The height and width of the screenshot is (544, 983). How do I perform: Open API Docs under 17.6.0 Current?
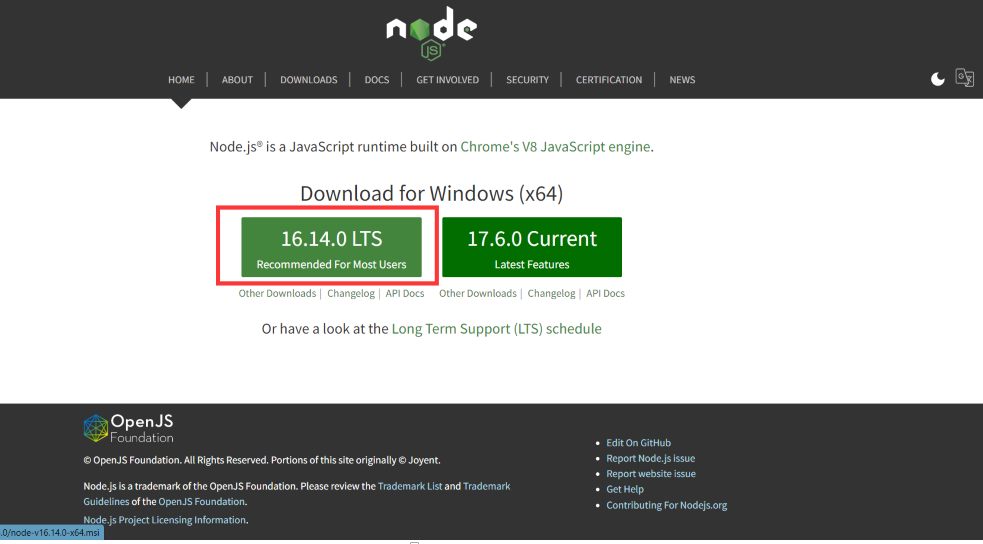point(605,293)
